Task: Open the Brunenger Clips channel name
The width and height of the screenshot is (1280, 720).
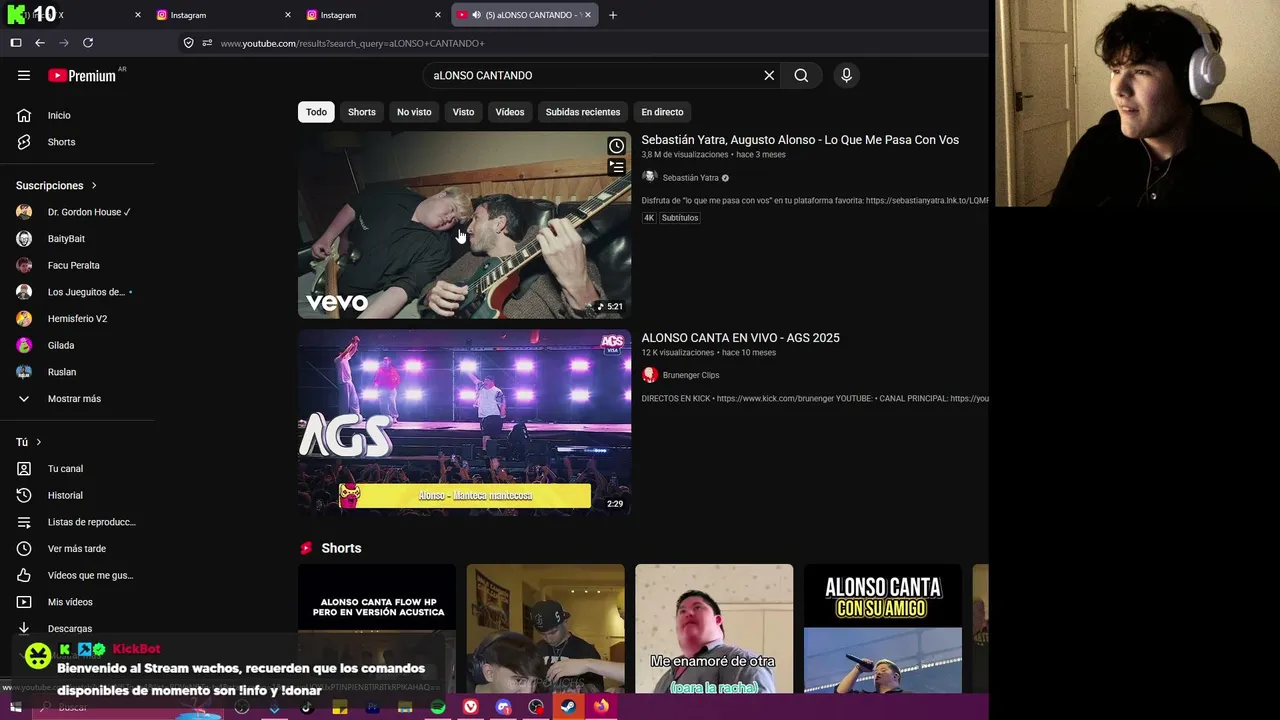Action: click(691, 375)
